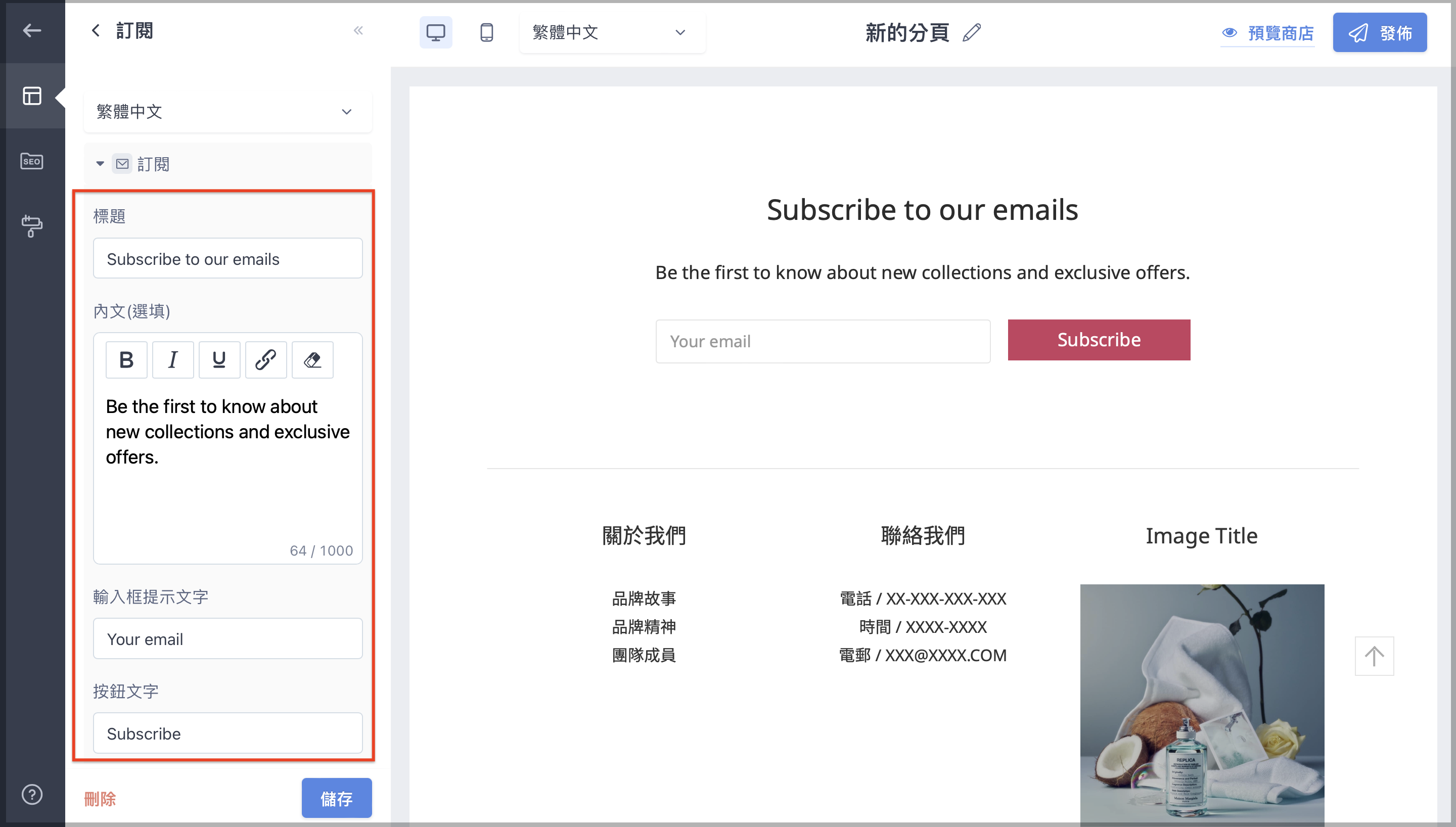Viewport: 1456px width, 827px height.
Task: Click the preview Your email field
Action: (823, 341)
